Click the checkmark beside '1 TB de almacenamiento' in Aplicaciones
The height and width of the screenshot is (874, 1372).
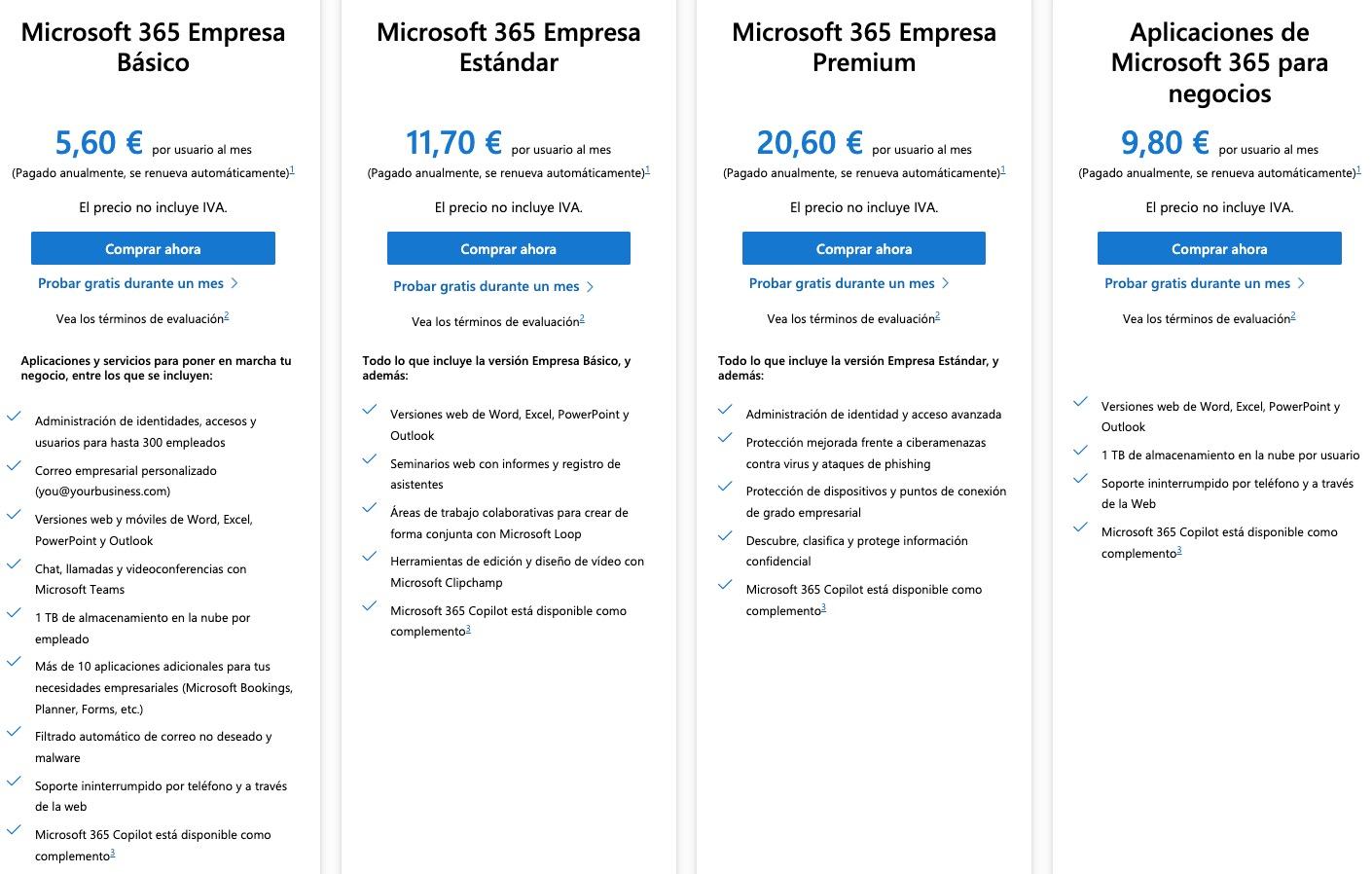(1081, 450)
